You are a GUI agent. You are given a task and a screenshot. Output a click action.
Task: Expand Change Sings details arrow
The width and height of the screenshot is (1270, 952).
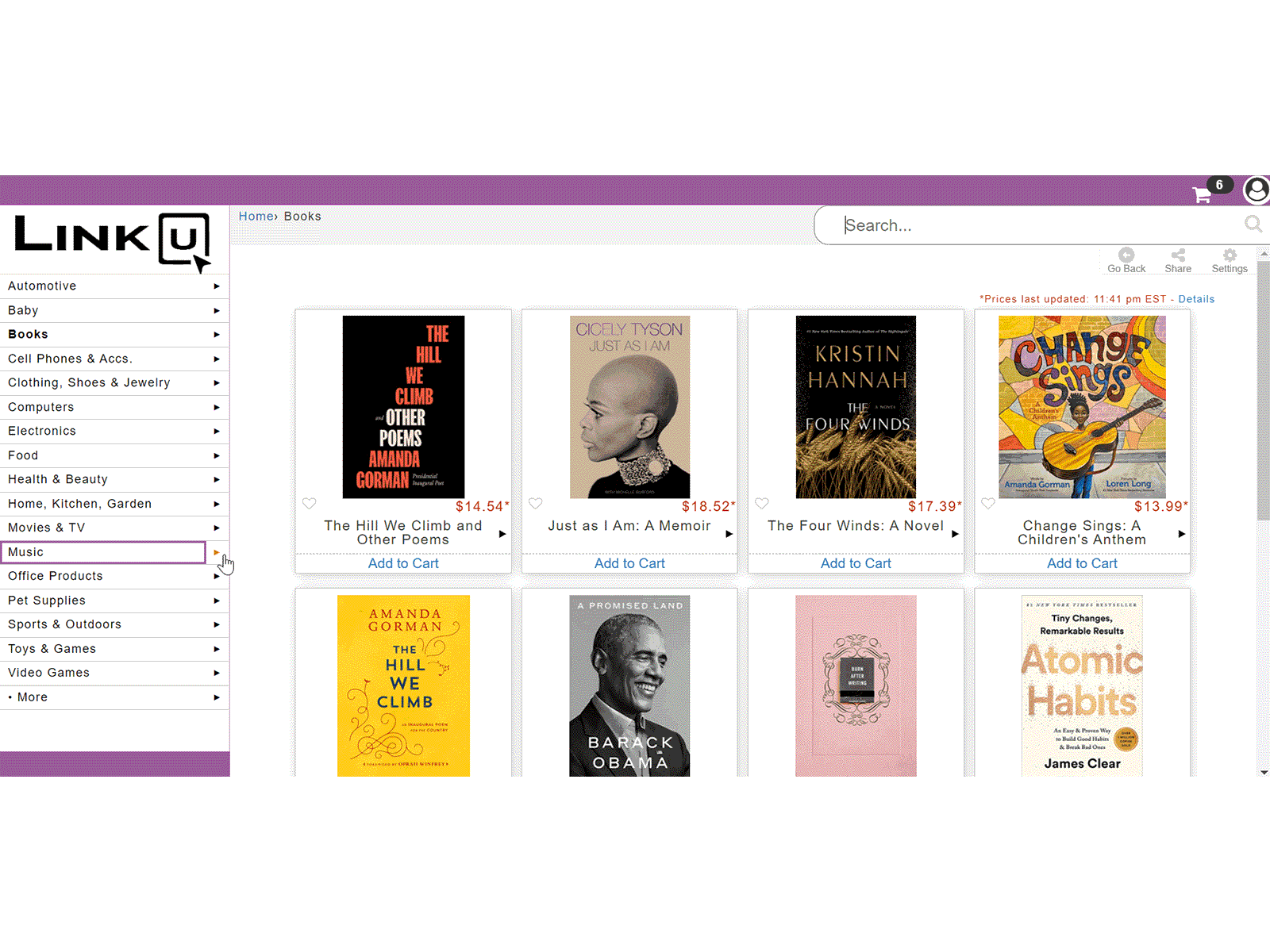click(1182, 534)
